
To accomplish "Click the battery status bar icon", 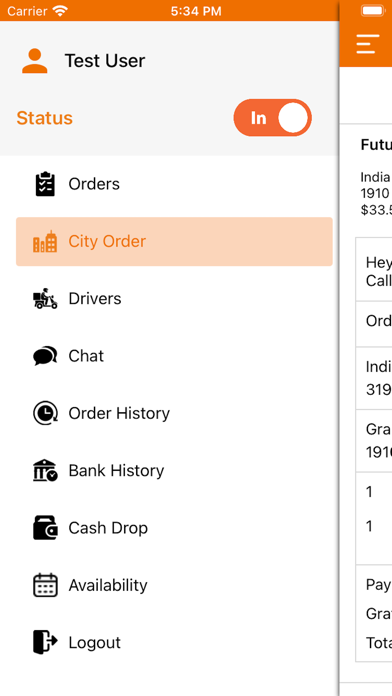I will [372, 11].
